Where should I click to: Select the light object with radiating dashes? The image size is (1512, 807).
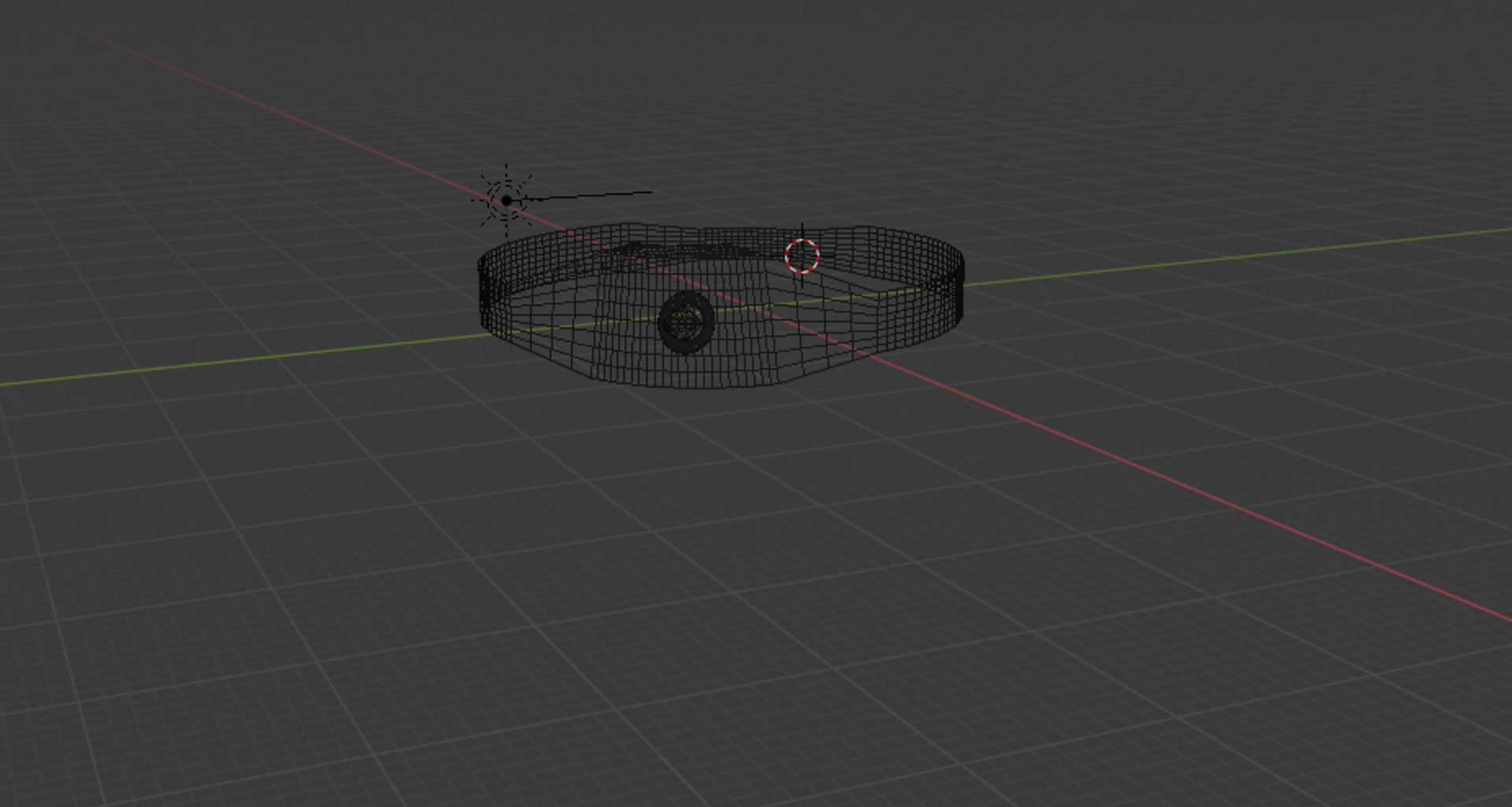(x=506, y=201)
